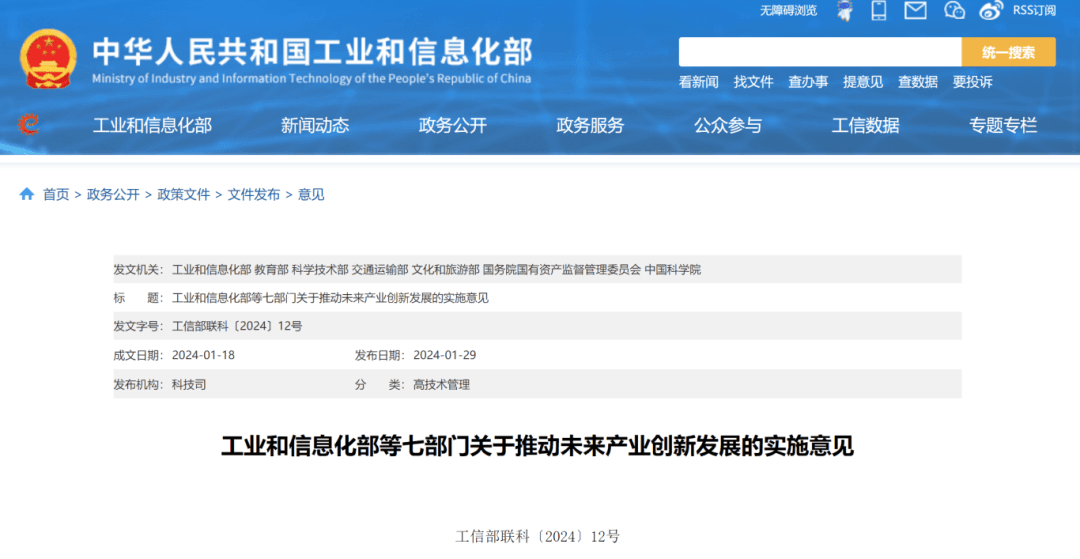Go to 政务公开 in breadcrumb
Screen dimensions: 1080x559
tap(113, 195)
